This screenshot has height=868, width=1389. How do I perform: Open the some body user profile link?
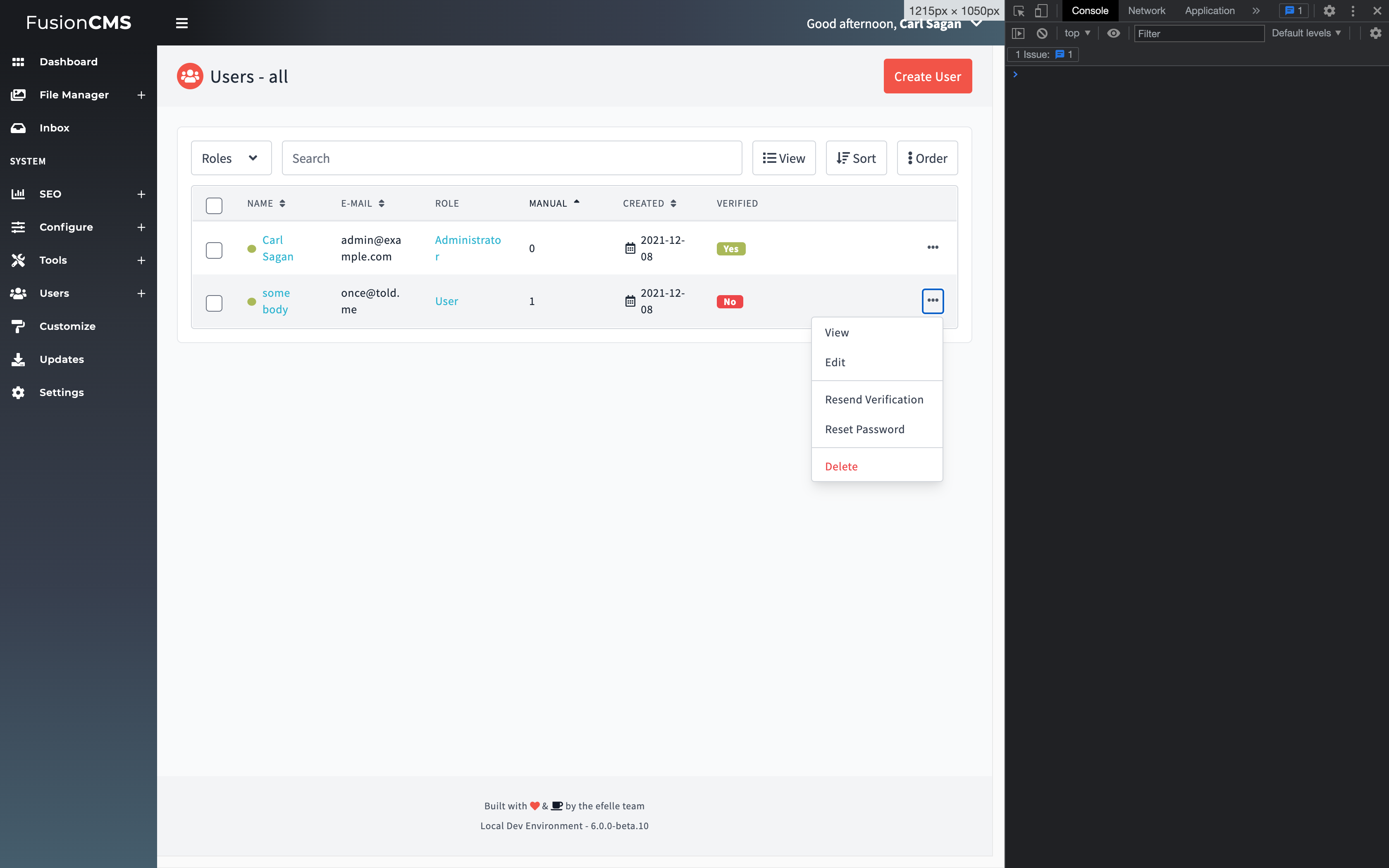coord(276,301)
